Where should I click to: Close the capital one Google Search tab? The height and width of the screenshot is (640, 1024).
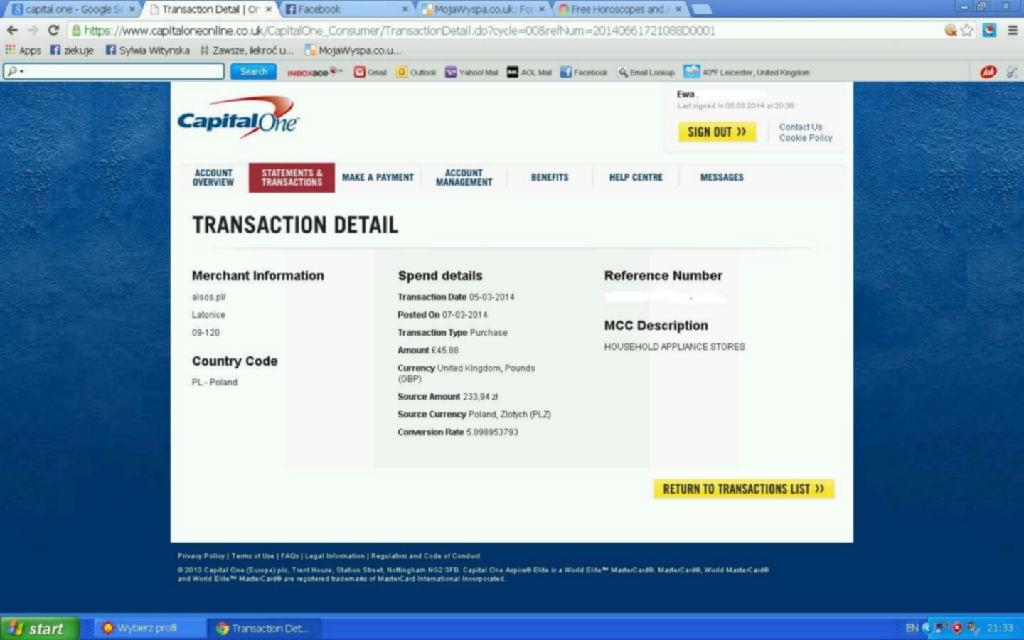[x=131, y=9]
